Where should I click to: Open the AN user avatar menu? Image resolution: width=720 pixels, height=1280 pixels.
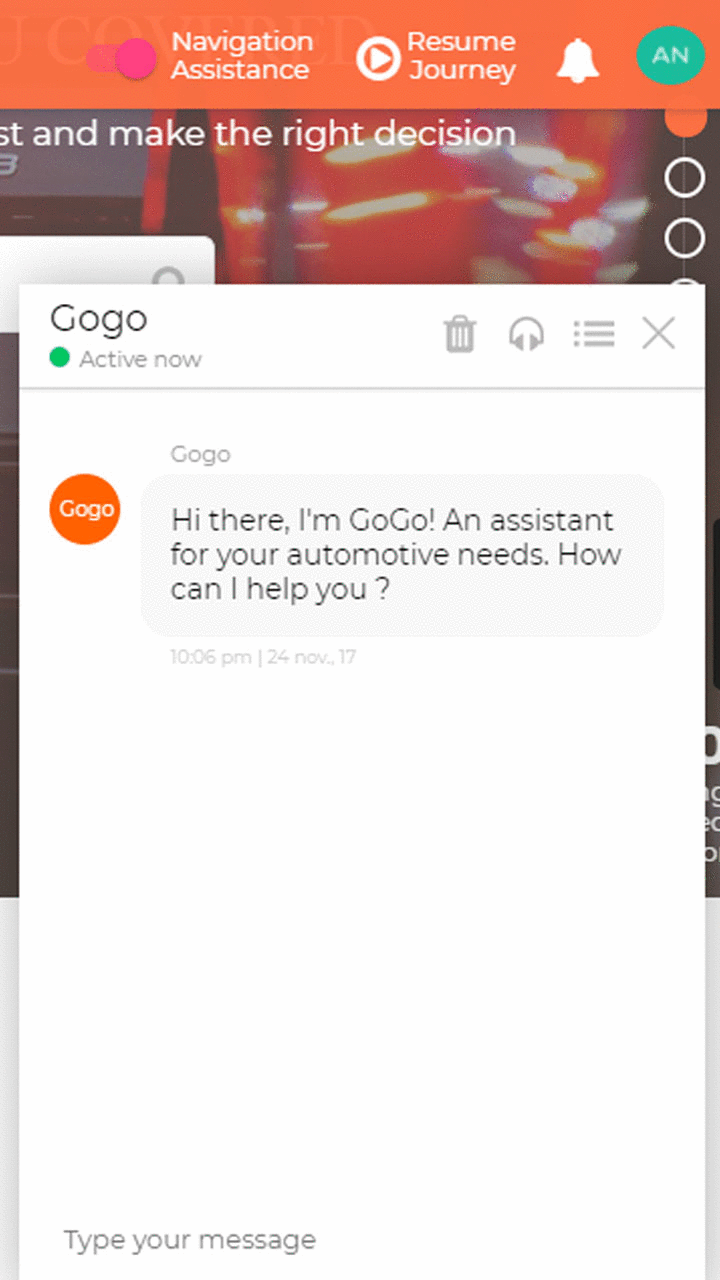pos(670,55)
